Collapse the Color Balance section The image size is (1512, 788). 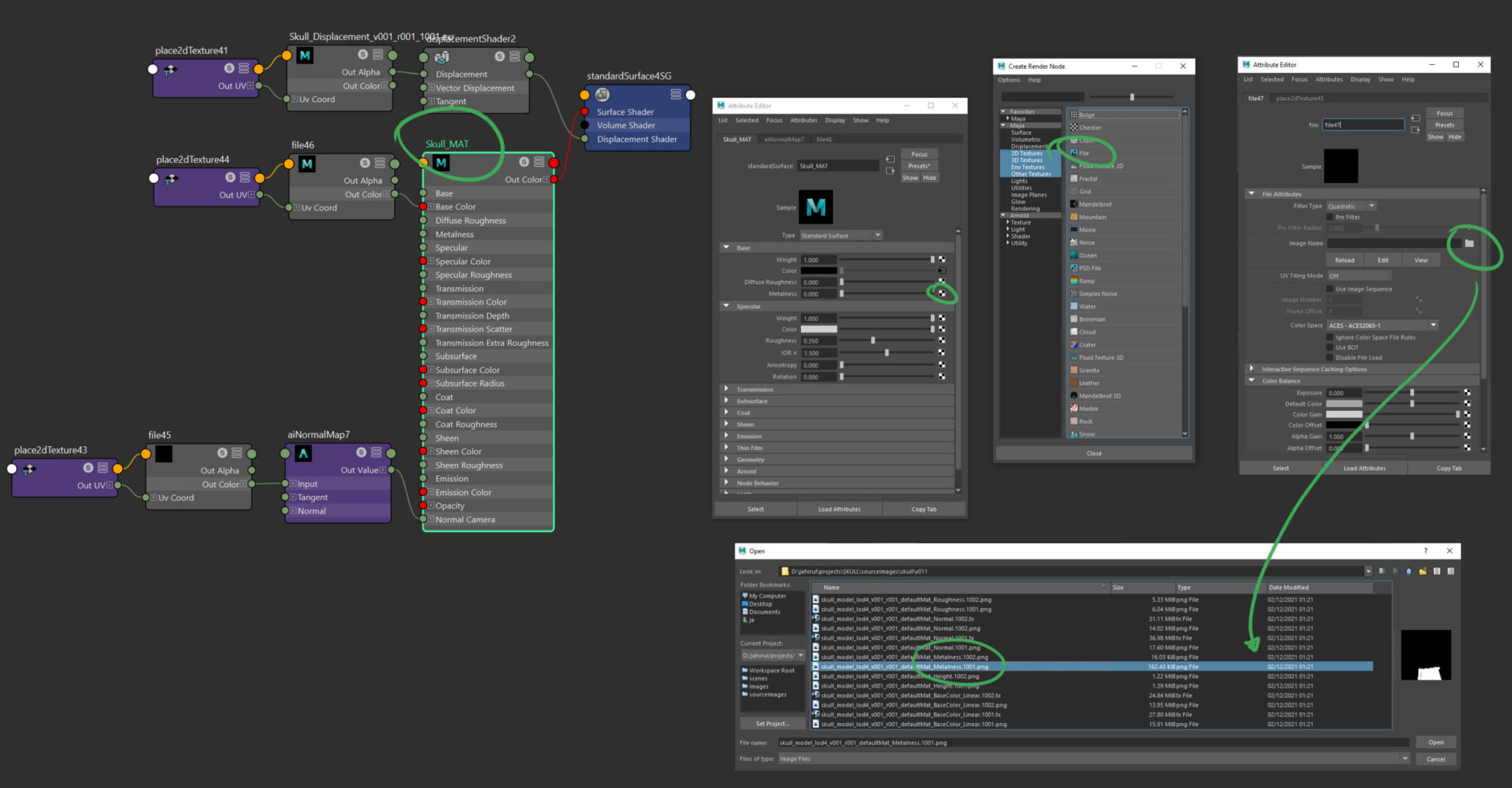[1253, 380]
